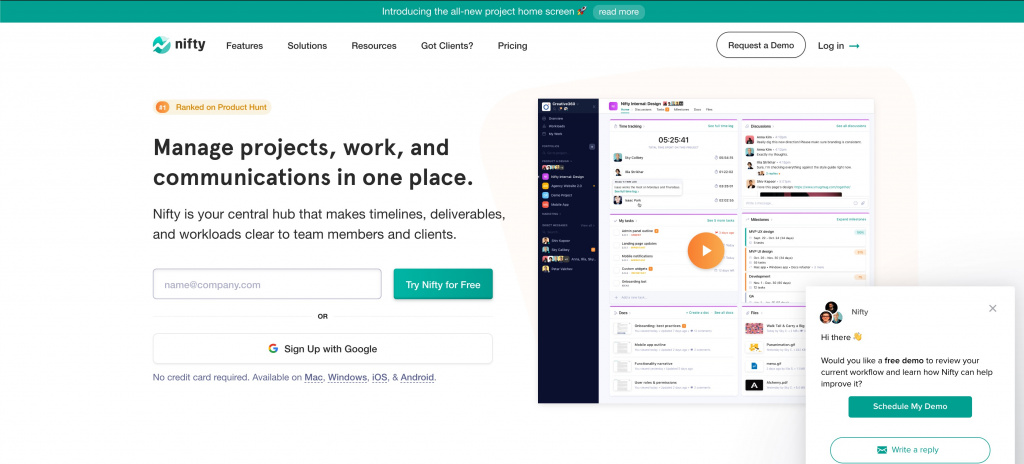Open the Got Clients? page
The width and height of the screenshot is (1024, 464).
[x=447, y=46]
